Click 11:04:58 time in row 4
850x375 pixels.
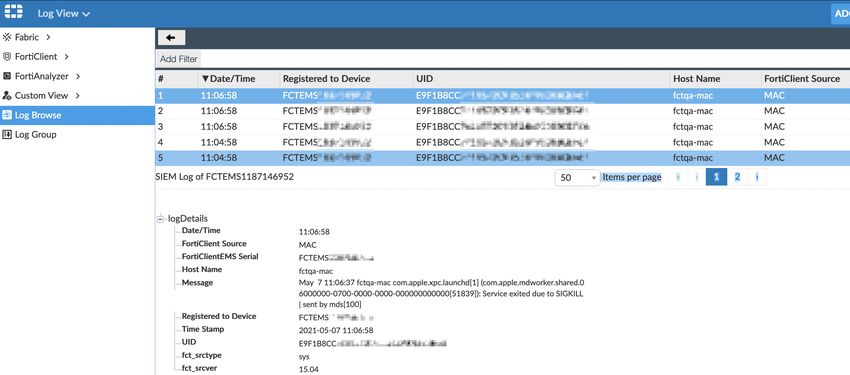pyautogui.click(x=218, y=143)
